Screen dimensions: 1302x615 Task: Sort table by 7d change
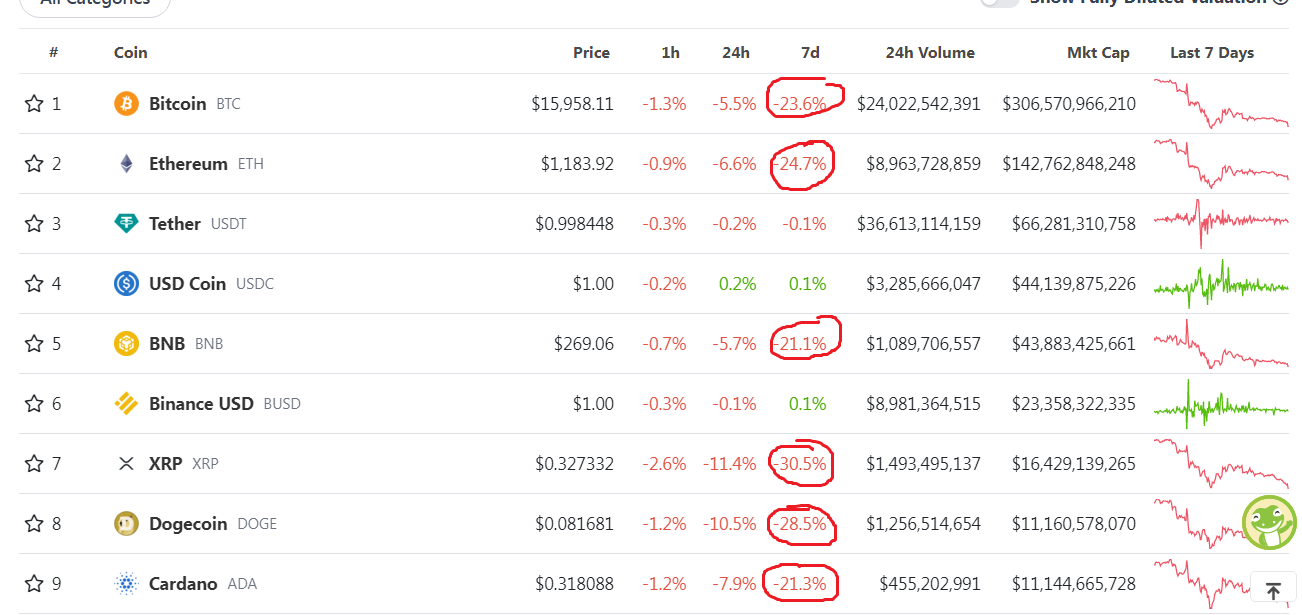point(810,53)
